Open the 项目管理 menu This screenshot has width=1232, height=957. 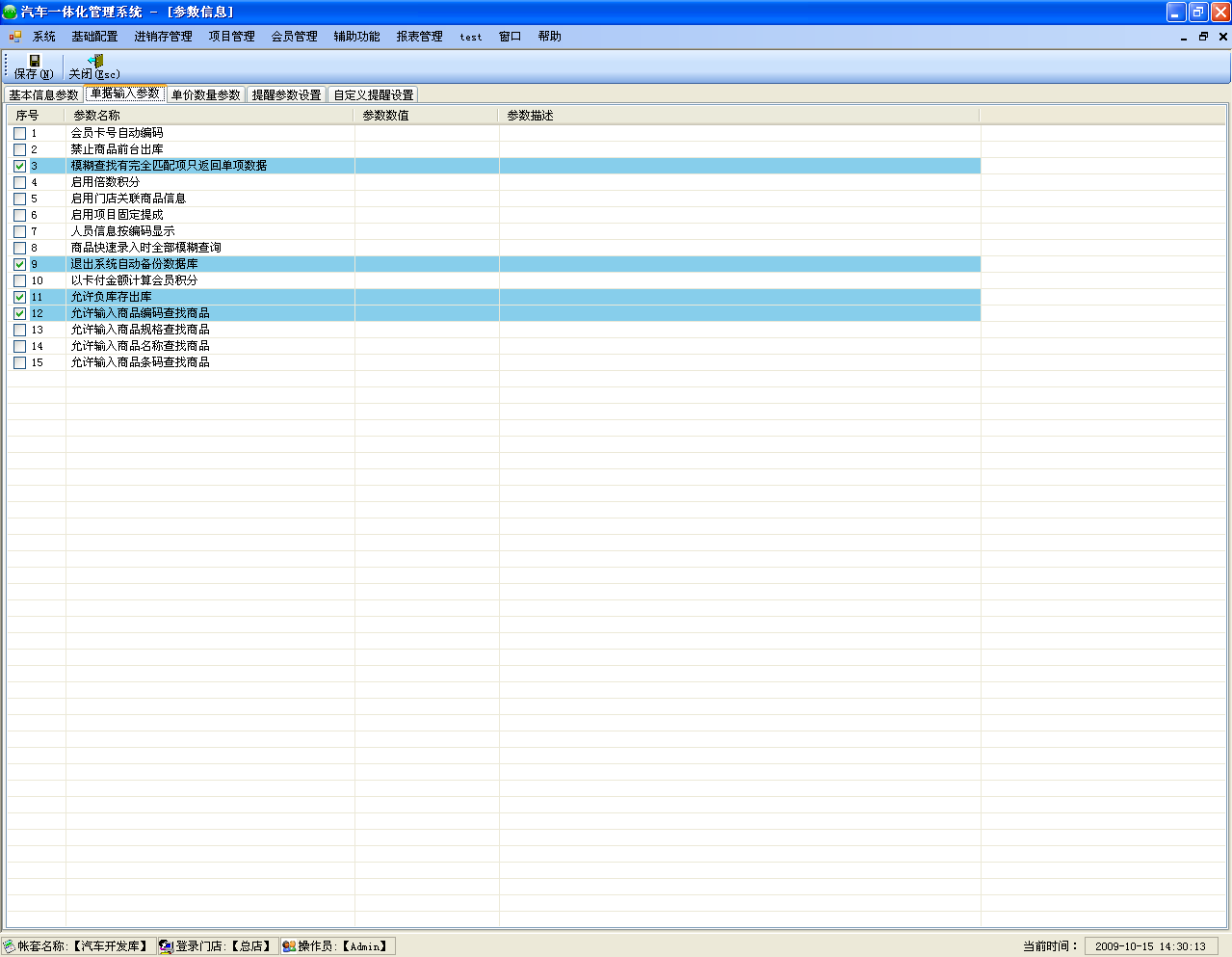232,37
